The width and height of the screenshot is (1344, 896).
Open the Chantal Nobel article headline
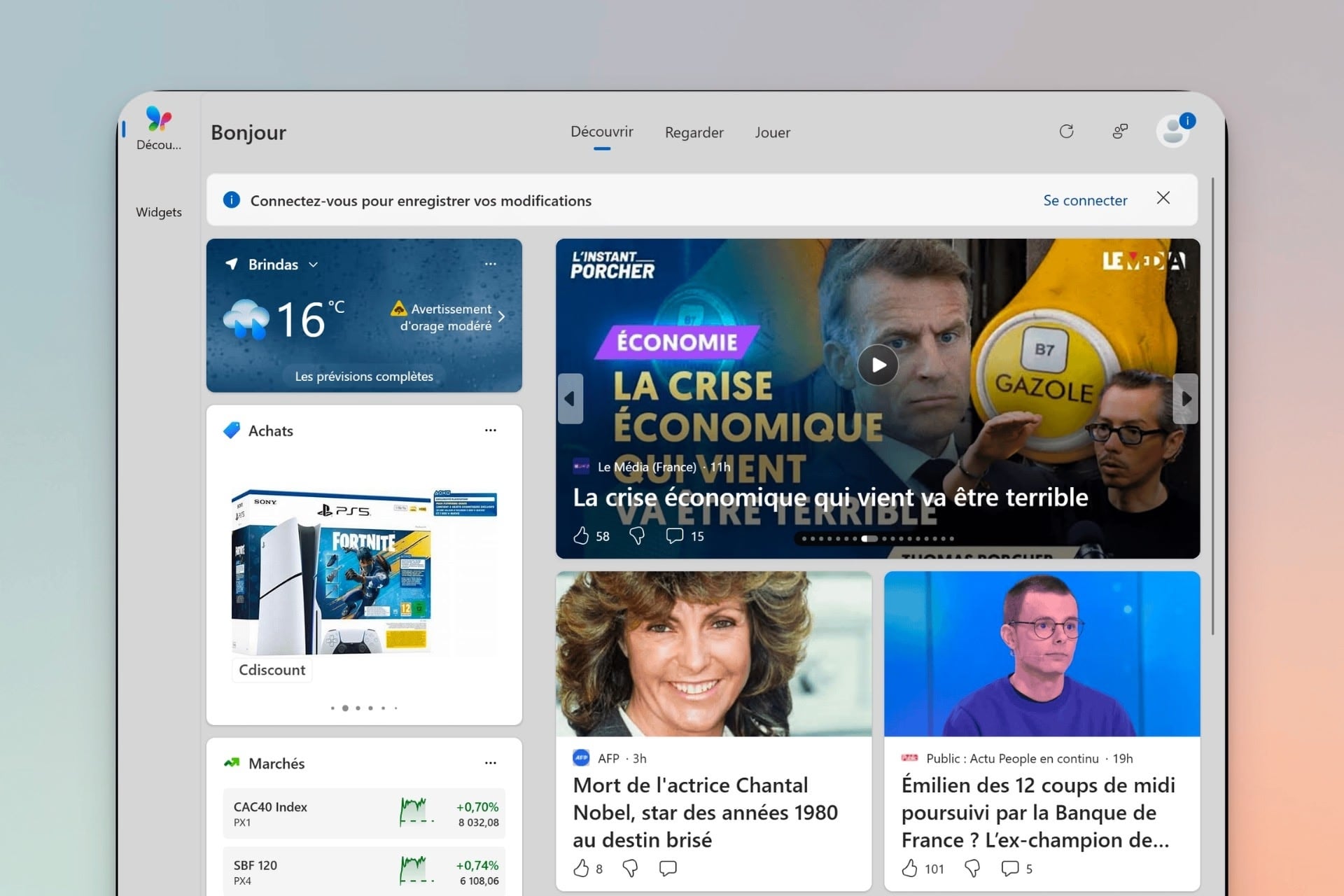[705, 812]
